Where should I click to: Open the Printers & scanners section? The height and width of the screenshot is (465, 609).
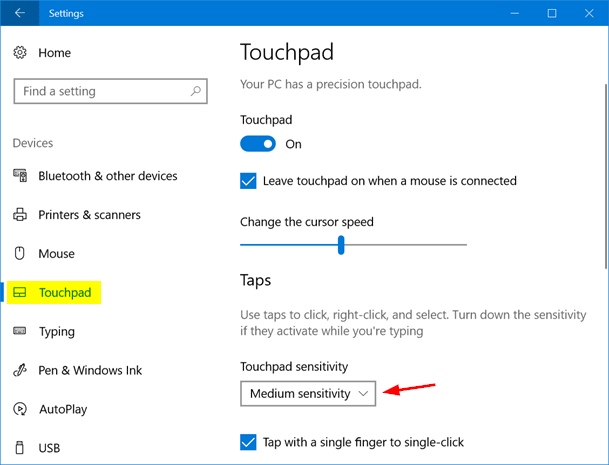coord(89,215)
